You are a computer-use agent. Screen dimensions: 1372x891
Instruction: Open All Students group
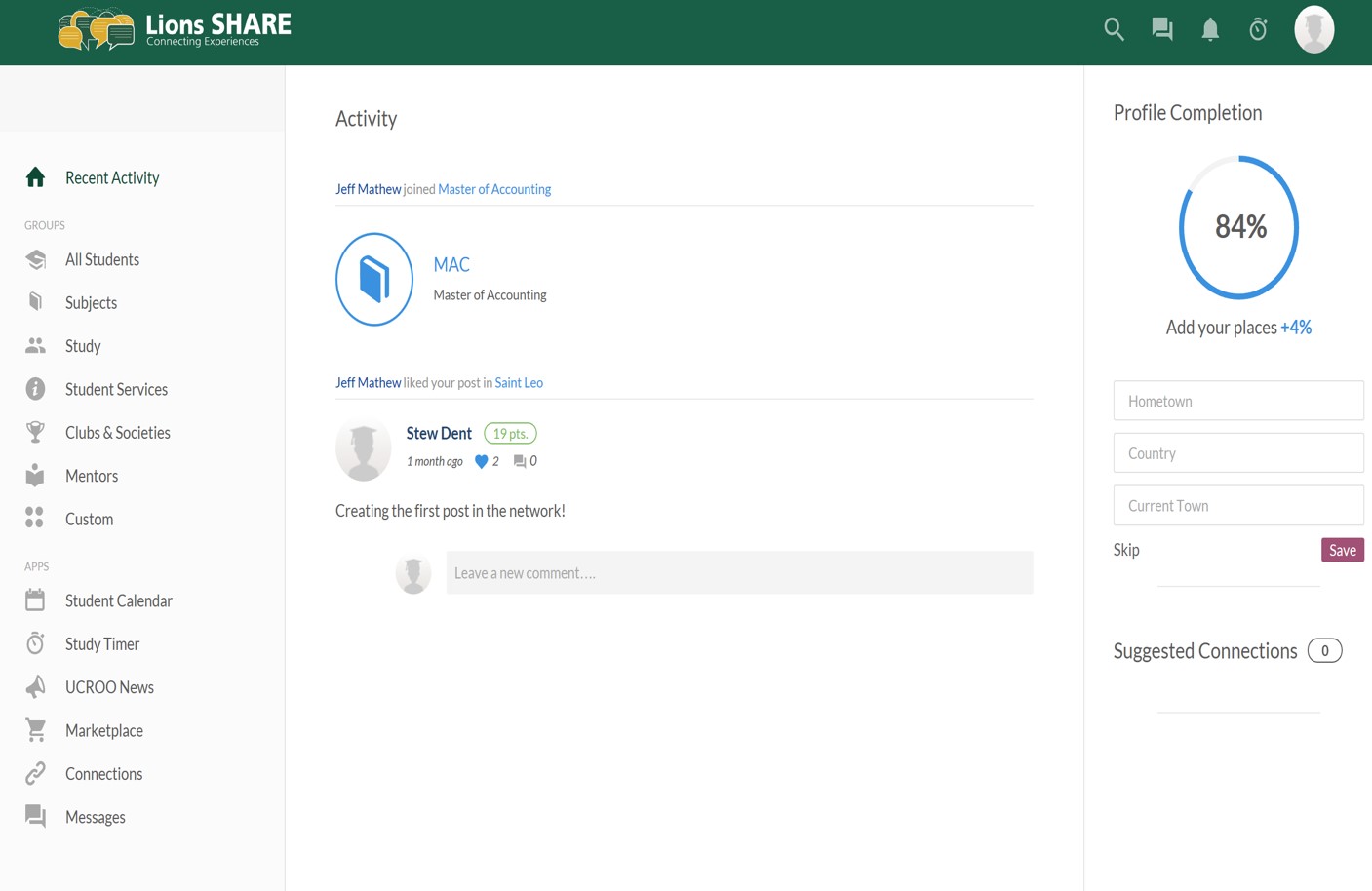pos(102,259)
